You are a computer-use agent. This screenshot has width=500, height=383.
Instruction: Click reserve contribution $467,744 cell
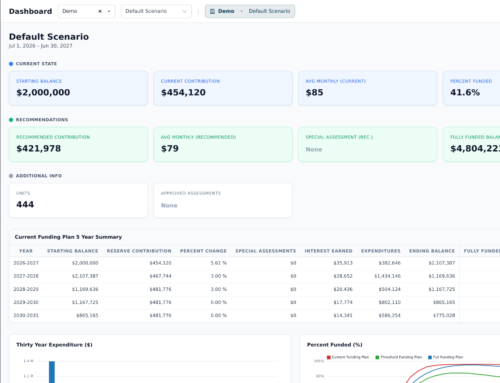point(160,276)
